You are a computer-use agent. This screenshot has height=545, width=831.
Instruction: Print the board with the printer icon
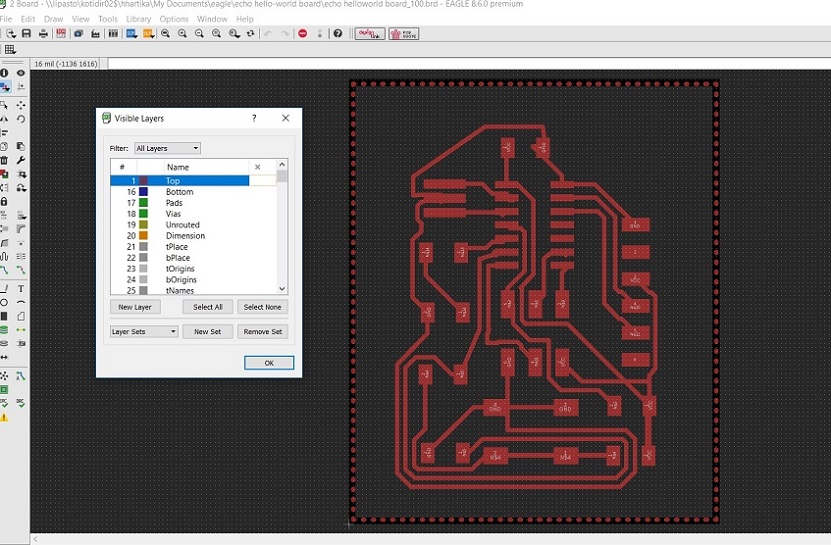pos(43,34)
